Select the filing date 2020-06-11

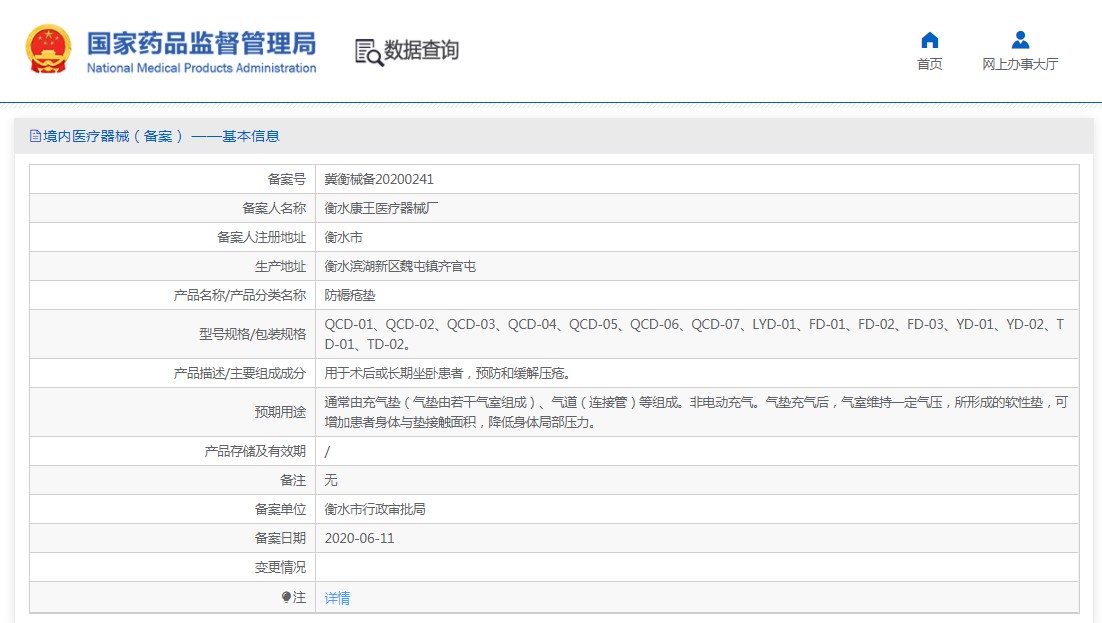(359, 538)
